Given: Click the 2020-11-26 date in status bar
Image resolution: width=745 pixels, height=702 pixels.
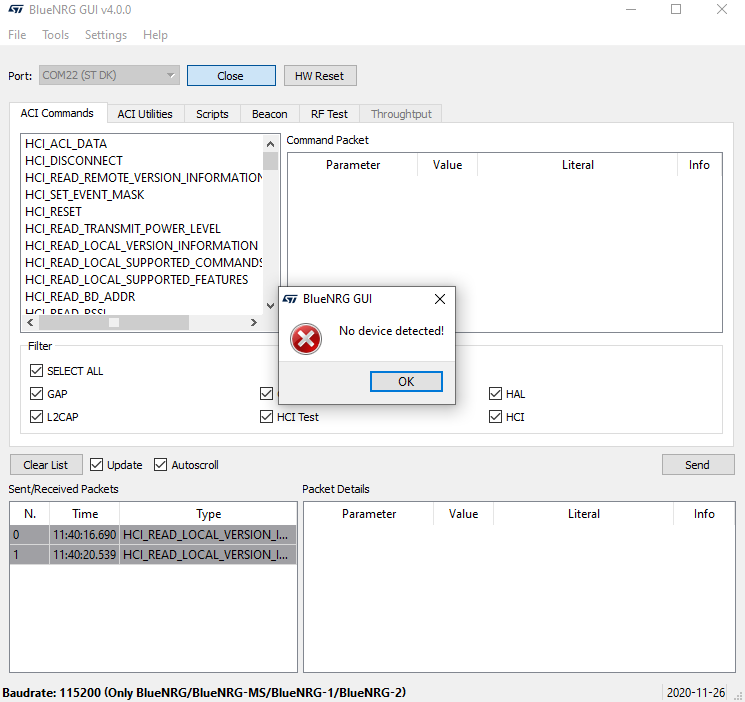Looking at the screenshot, I should (696, 692).
